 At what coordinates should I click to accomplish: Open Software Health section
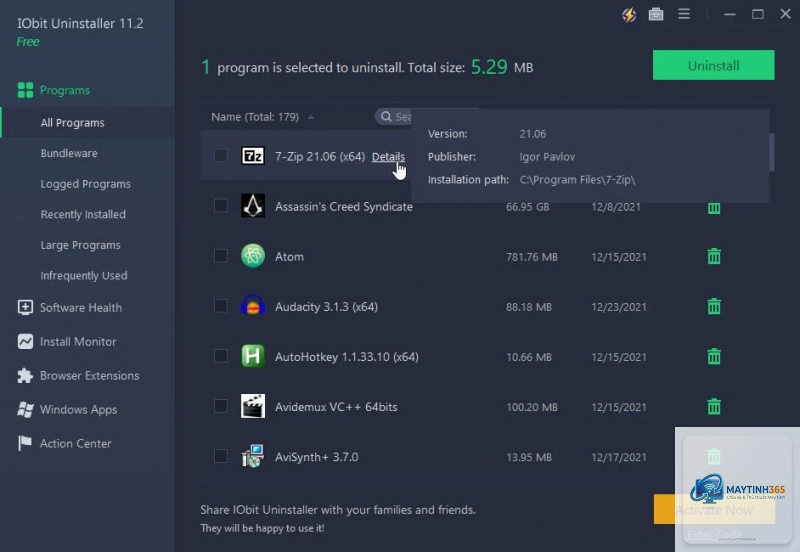tap(81, 308)
